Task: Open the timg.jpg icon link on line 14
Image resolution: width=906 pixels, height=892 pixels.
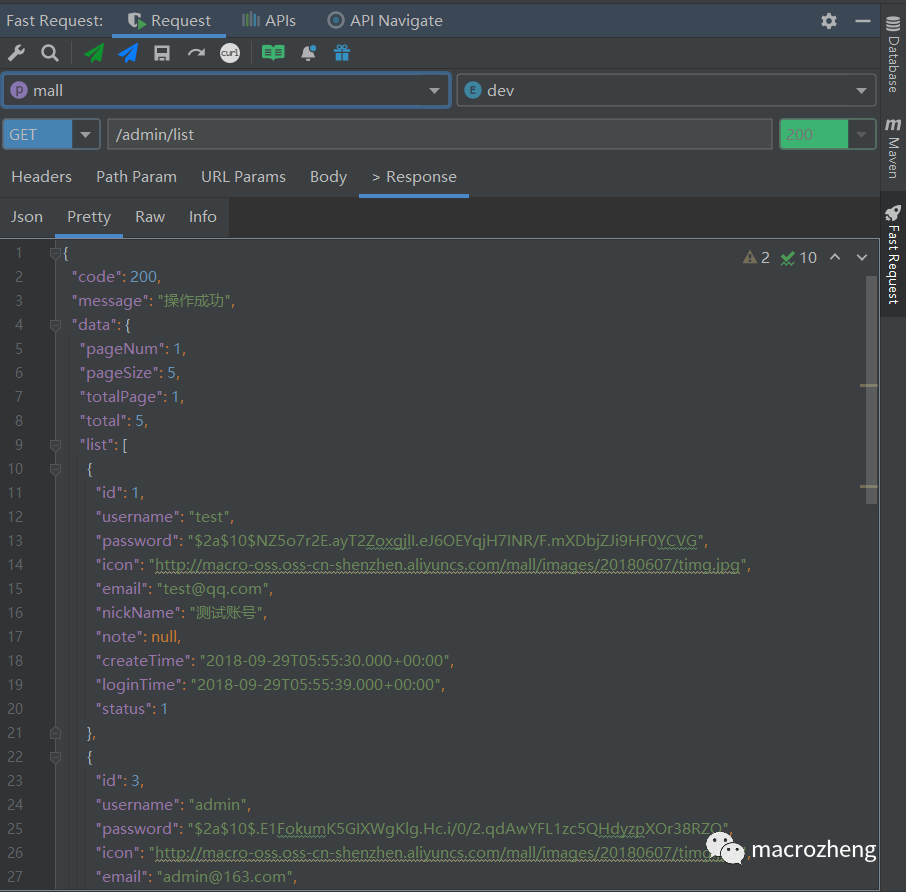Action: pos(447,565)
